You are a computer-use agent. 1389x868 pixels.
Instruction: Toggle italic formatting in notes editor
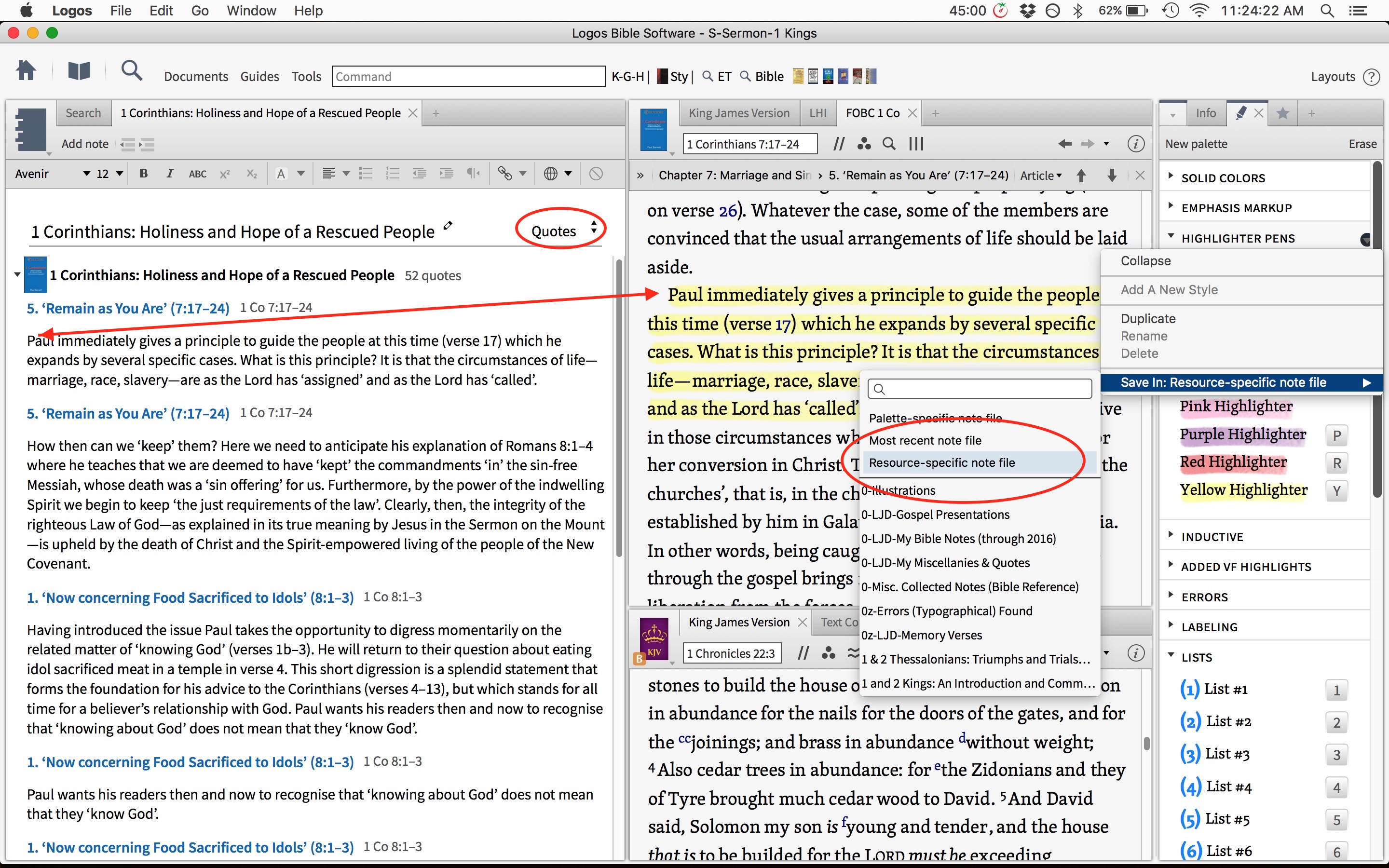[x=170, y=174]
